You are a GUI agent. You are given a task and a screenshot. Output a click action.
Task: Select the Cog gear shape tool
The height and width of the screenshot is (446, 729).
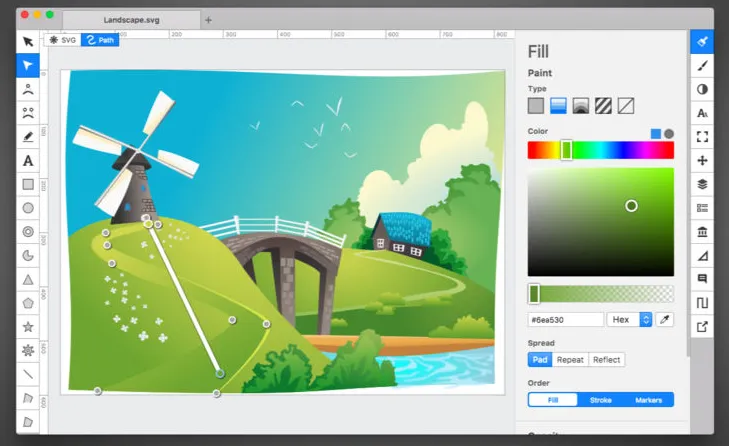click(28, 350)
